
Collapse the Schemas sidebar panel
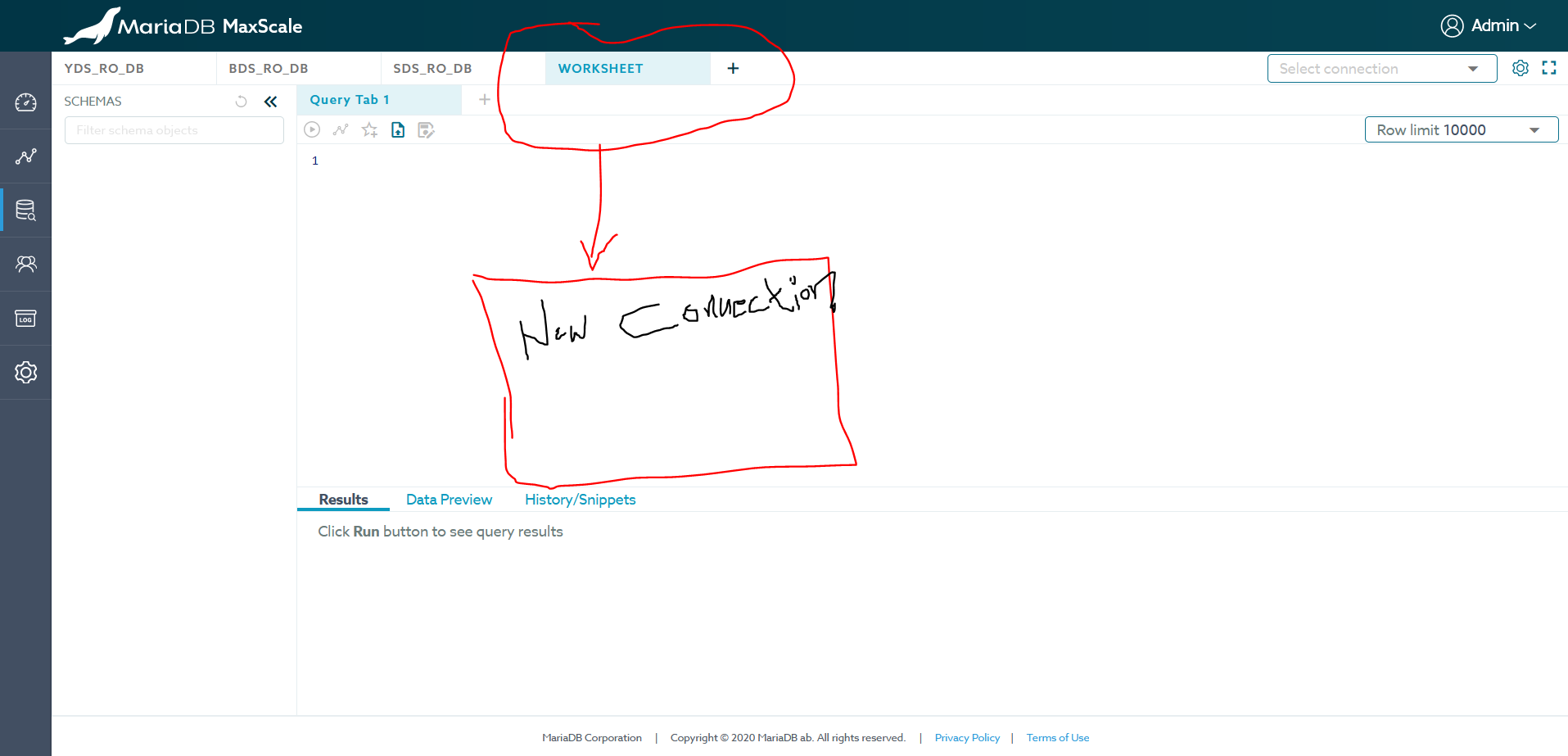271,102
